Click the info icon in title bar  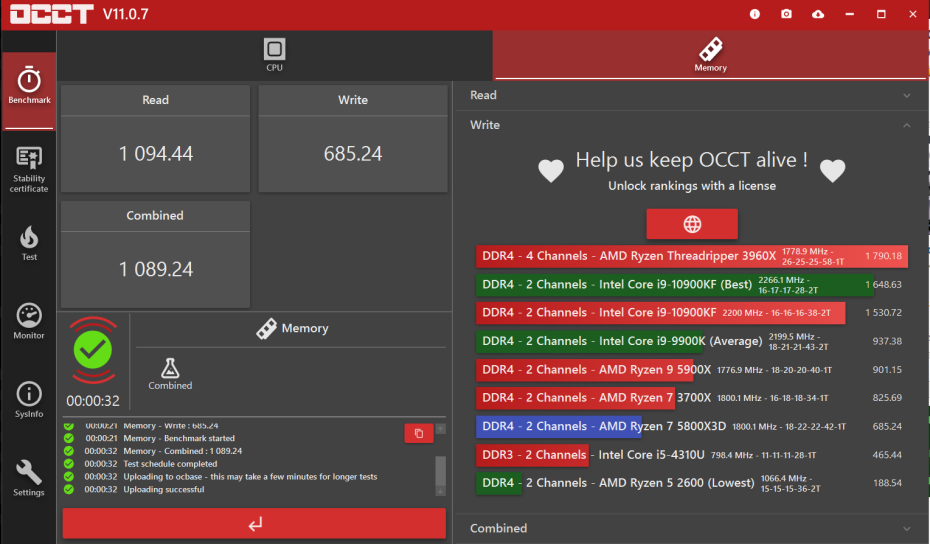click(x=754, y=14)
